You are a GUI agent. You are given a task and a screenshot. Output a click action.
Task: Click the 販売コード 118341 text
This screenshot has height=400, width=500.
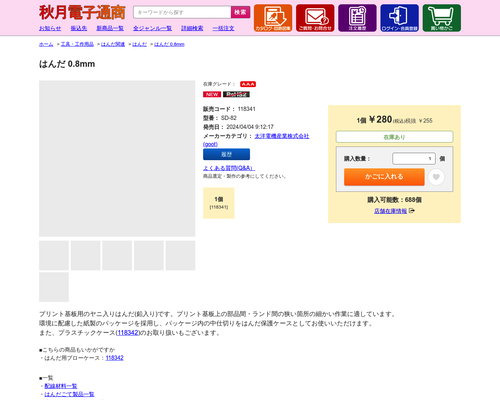click(229, 109)
